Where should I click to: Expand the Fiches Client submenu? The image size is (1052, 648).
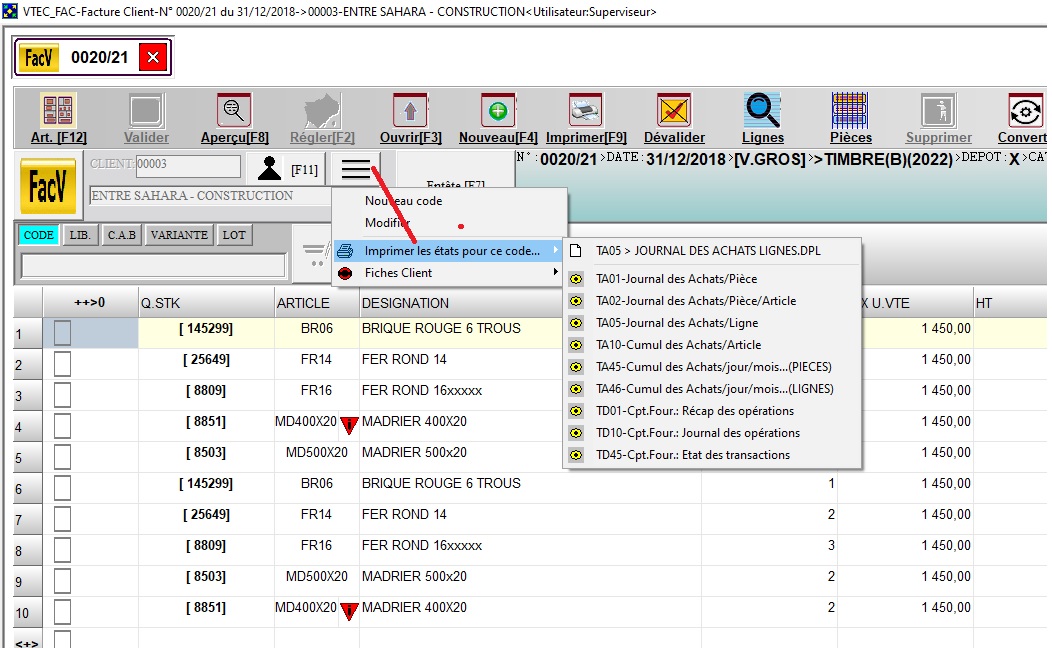coord(448,273)
